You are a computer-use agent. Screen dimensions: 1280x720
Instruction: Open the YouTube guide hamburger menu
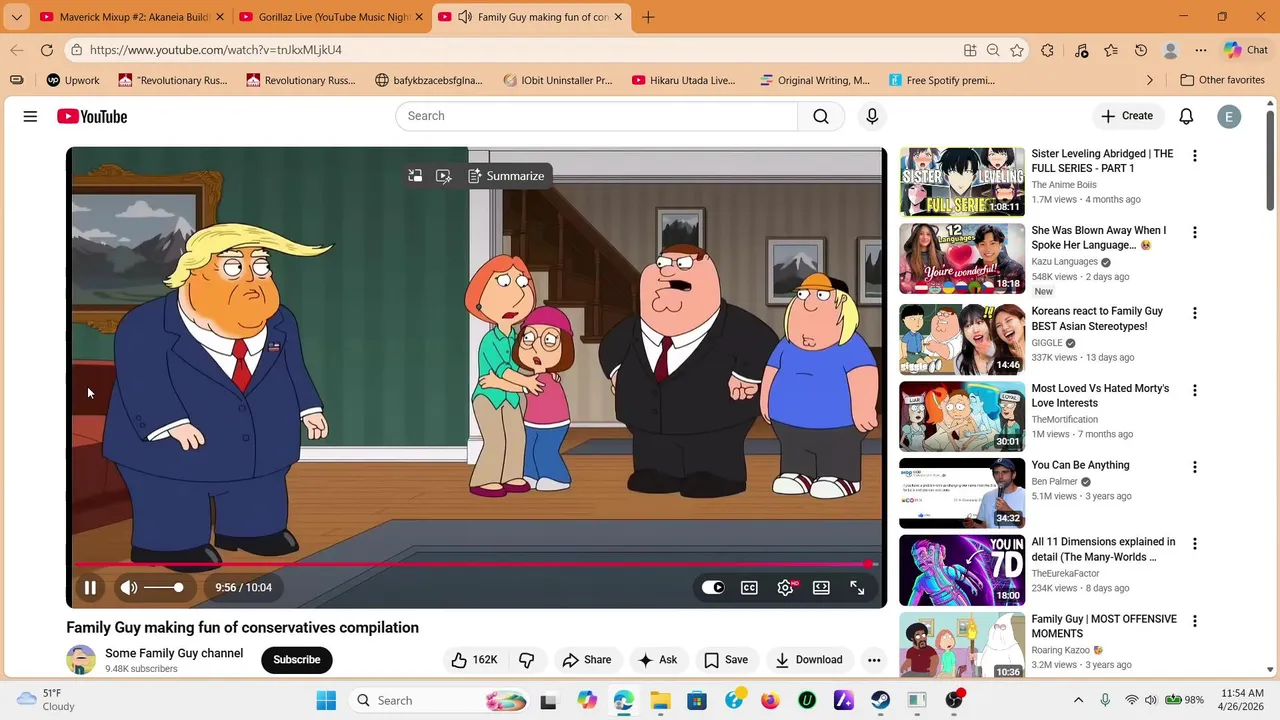pyautogui.click(x=30, y=117)
